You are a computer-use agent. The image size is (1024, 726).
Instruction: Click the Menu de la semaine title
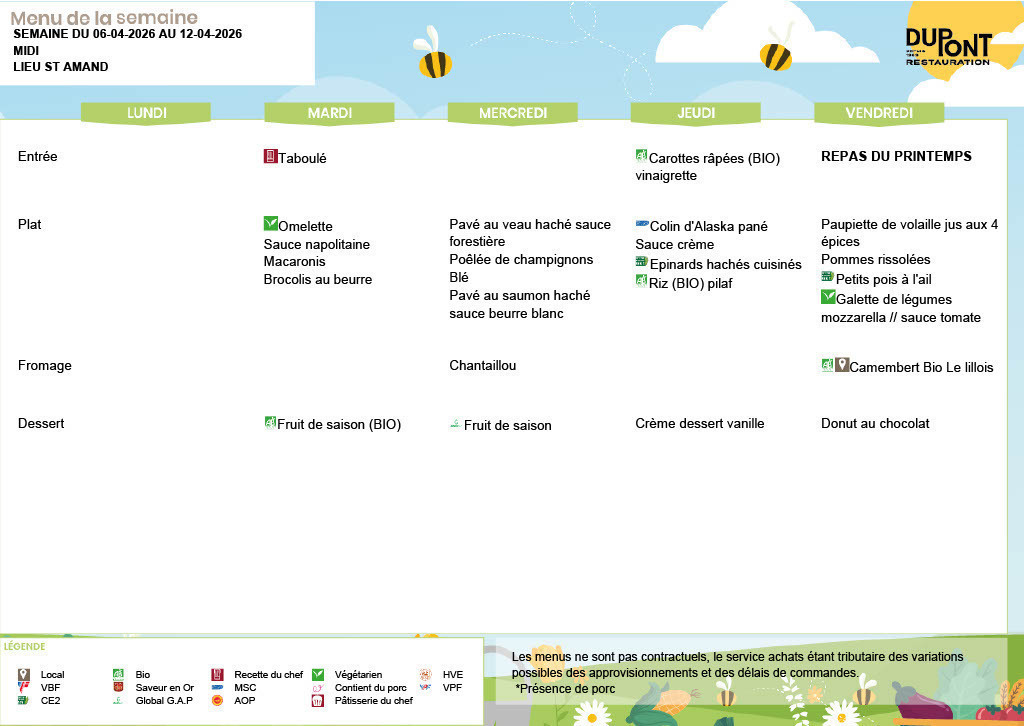[x=104, y=18]
